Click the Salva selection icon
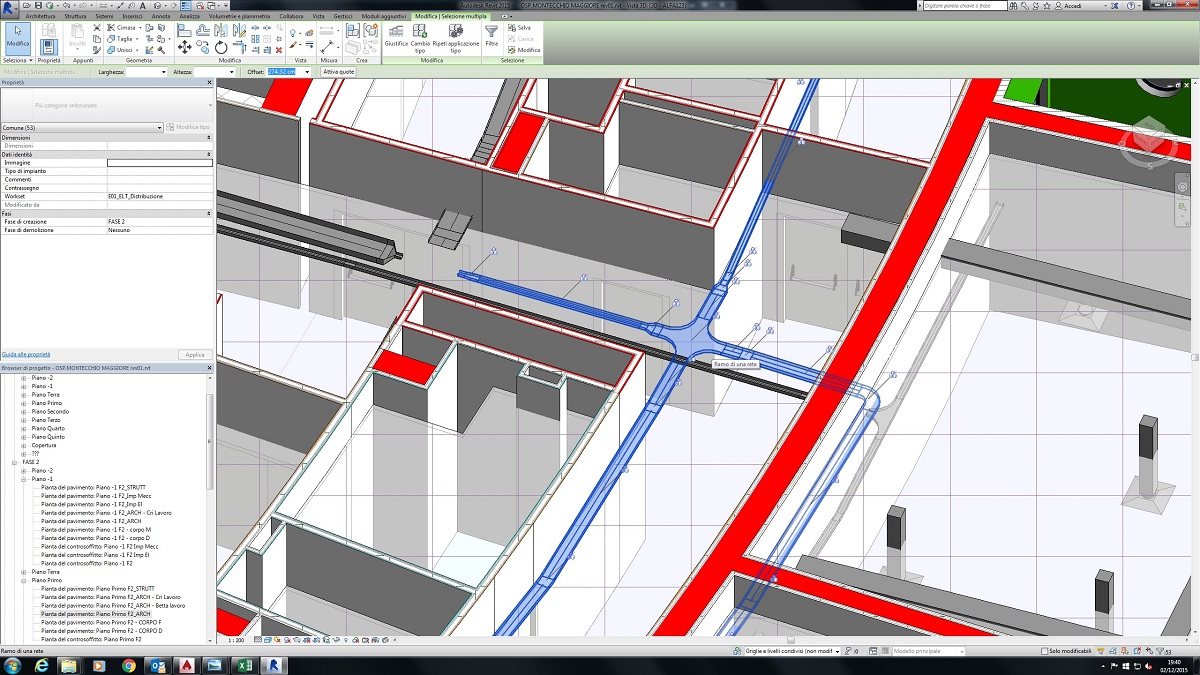The height and width of the screenshot is (675, 1200). 511,28
